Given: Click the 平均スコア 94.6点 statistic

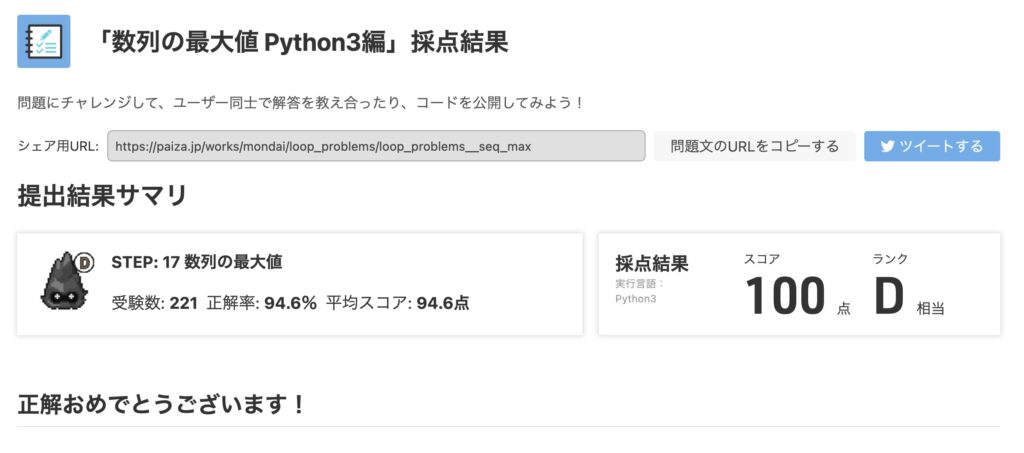Looking at the screenshot, I should click(x=398, y=303).
